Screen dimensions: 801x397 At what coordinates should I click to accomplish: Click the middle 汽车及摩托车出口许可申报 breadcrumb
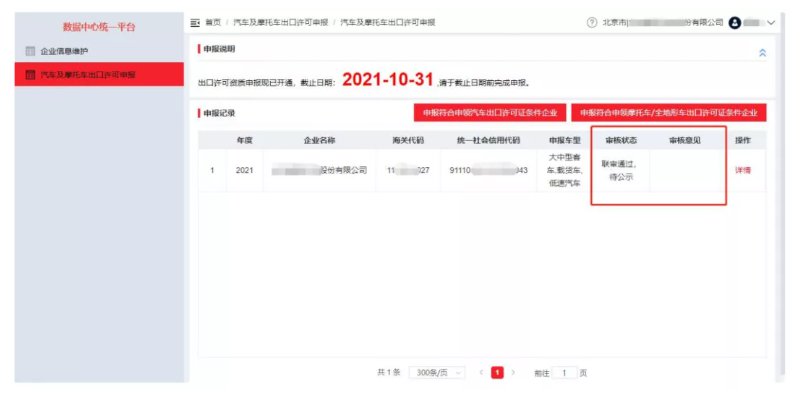pyautogui.click(x=280, y=23)
